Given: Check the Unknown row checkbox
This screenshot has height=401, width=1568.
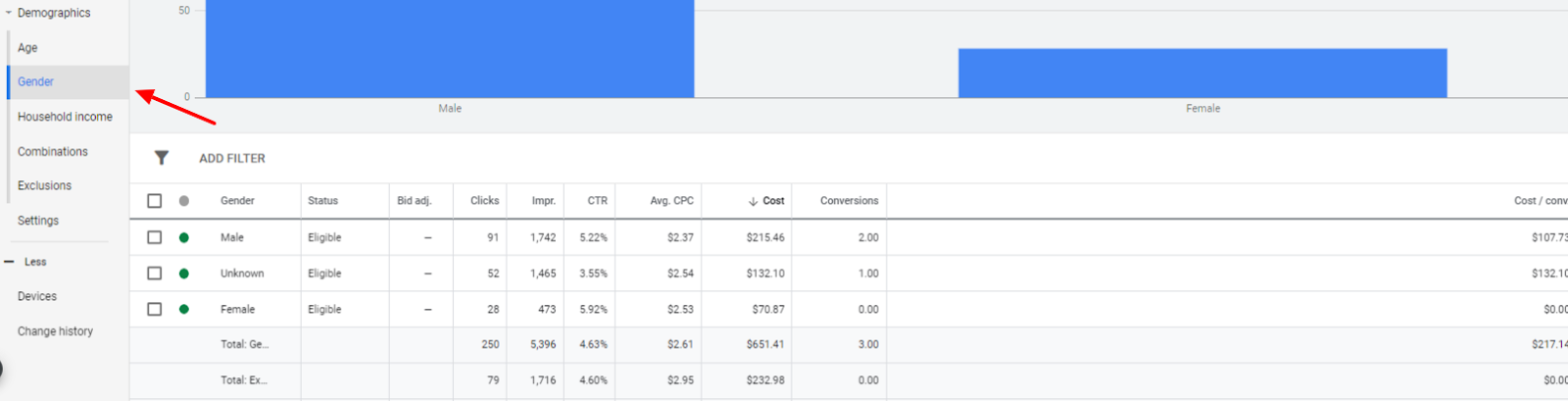Looking at the screenshot, I should click(x=154, y=274).
